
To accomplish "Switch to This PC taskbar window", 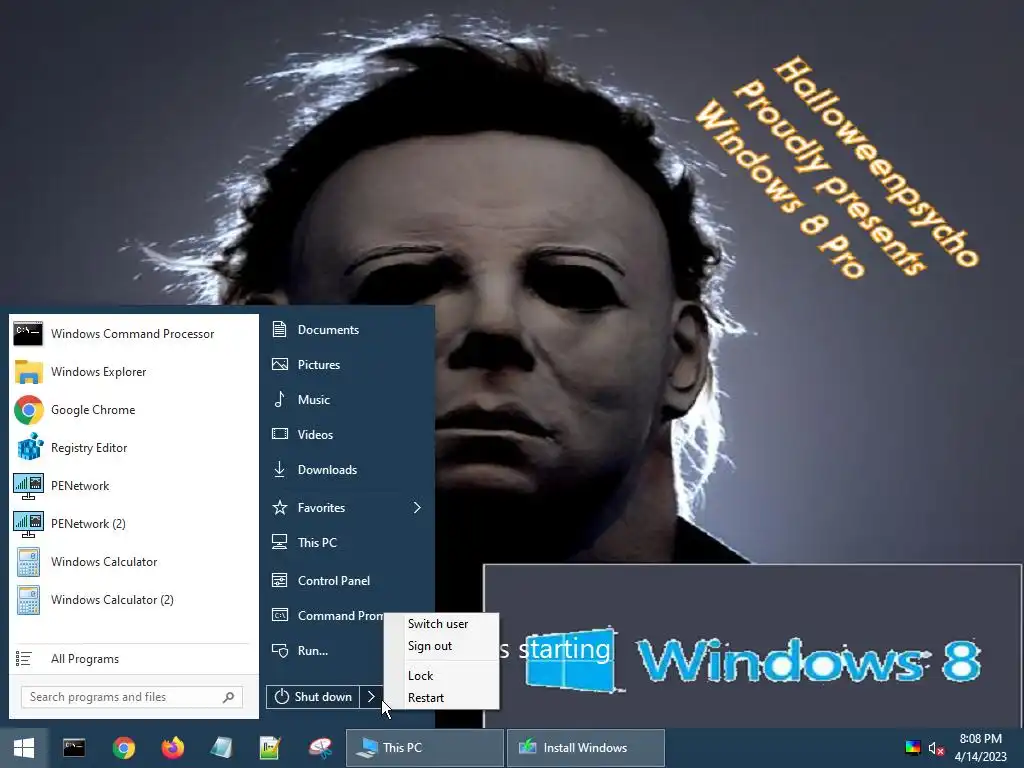I will click(x=424, y=748).
